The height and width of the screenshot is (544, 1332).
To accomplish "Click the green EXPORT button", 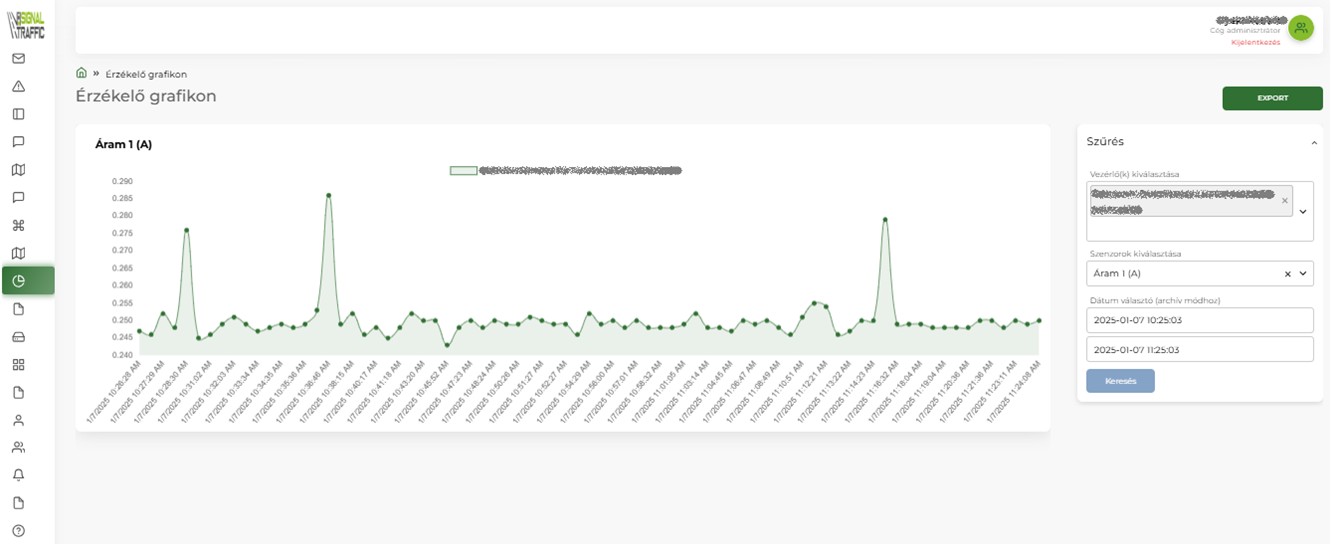I will (x=1272, y=98).
